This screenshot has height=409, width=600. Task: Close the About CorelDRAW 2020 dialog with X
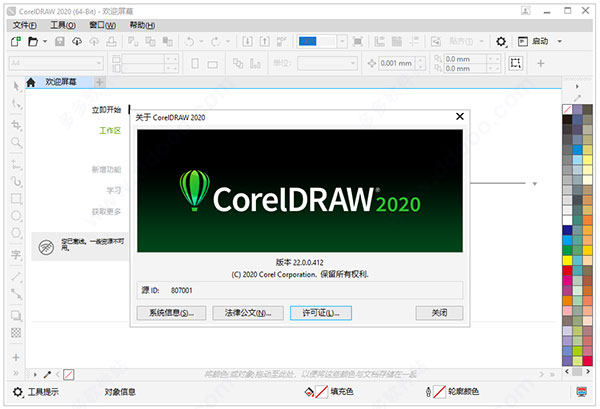pos(460,116)
